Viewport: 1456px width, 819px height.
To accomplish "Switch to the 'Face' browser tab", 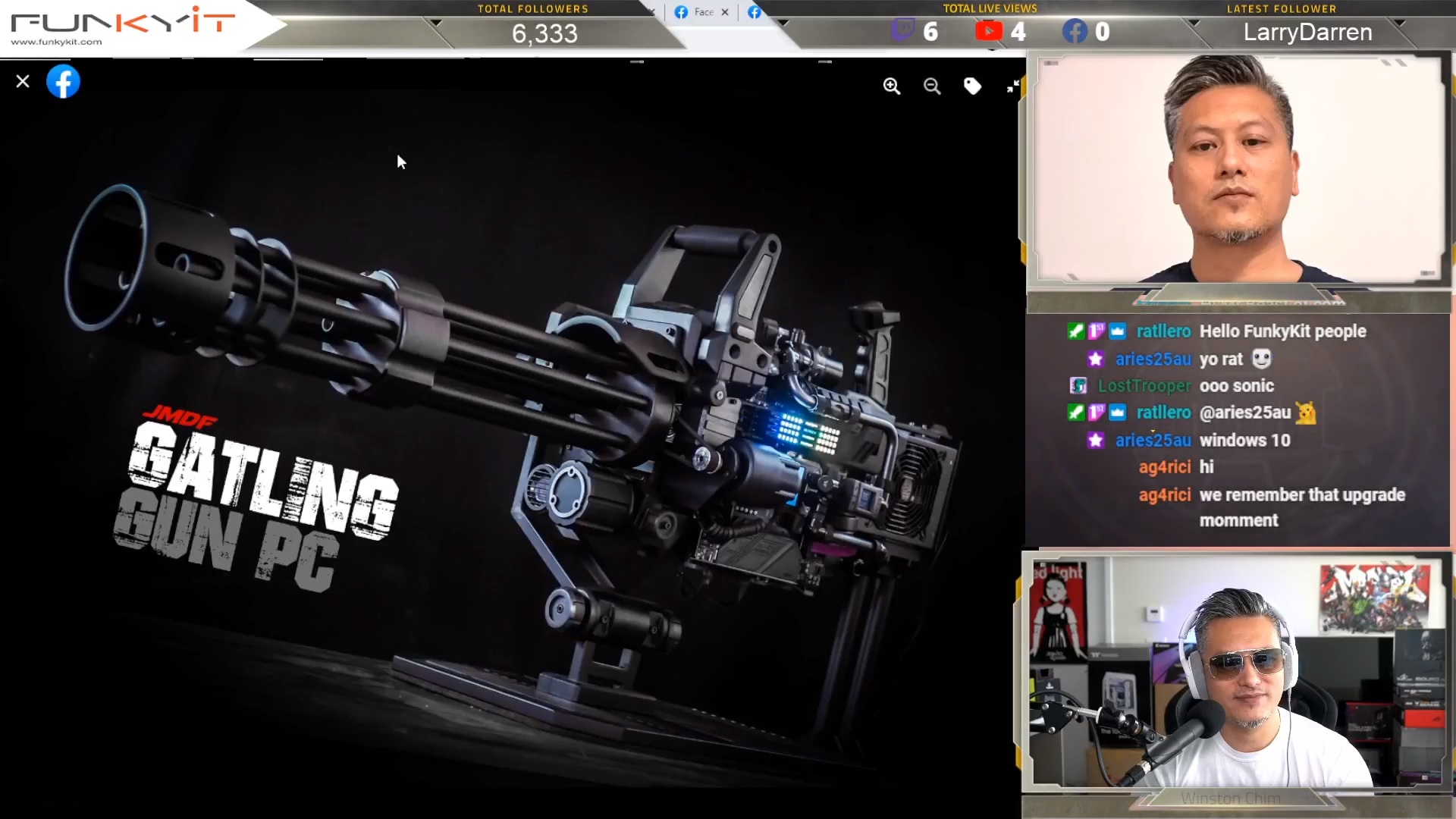I will pos(695,12).
